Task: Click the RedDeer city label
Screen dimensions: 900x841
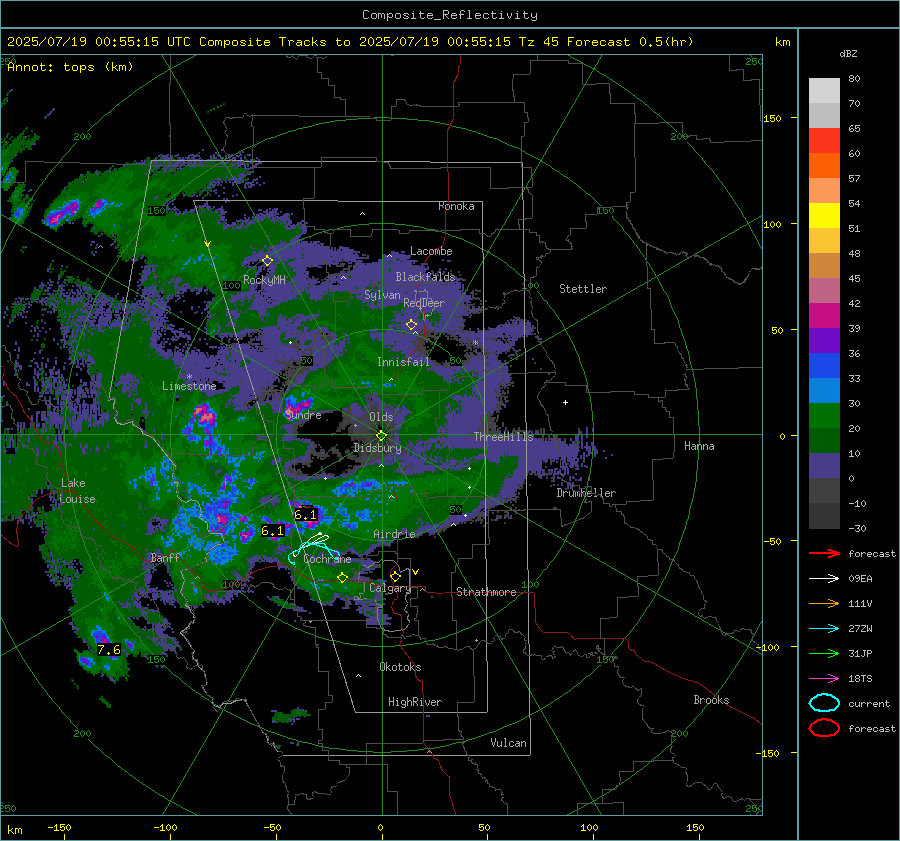Action: point(424,303)
